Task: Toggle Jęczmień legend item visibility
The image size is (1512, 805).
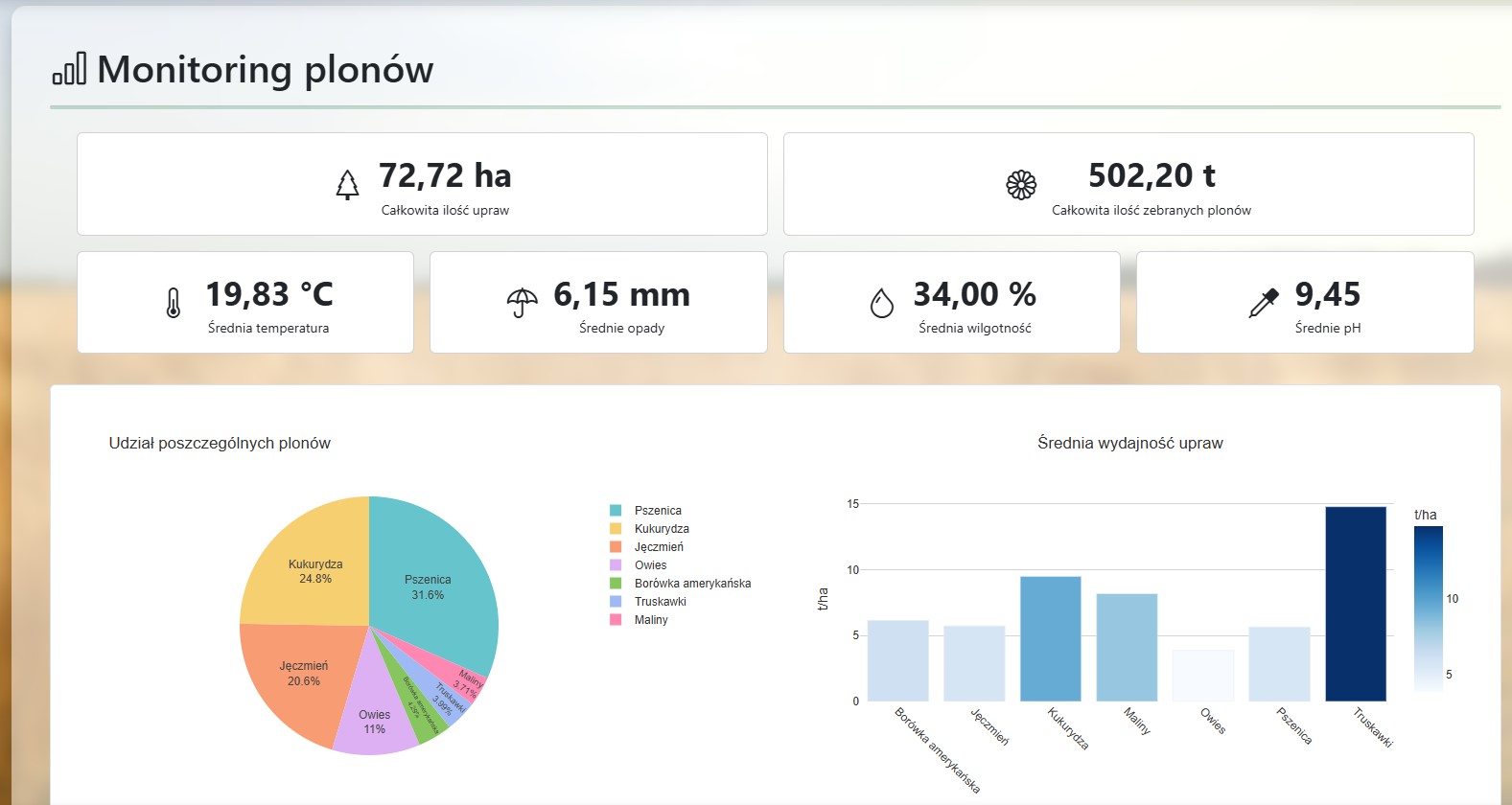Action: point(659,547)
